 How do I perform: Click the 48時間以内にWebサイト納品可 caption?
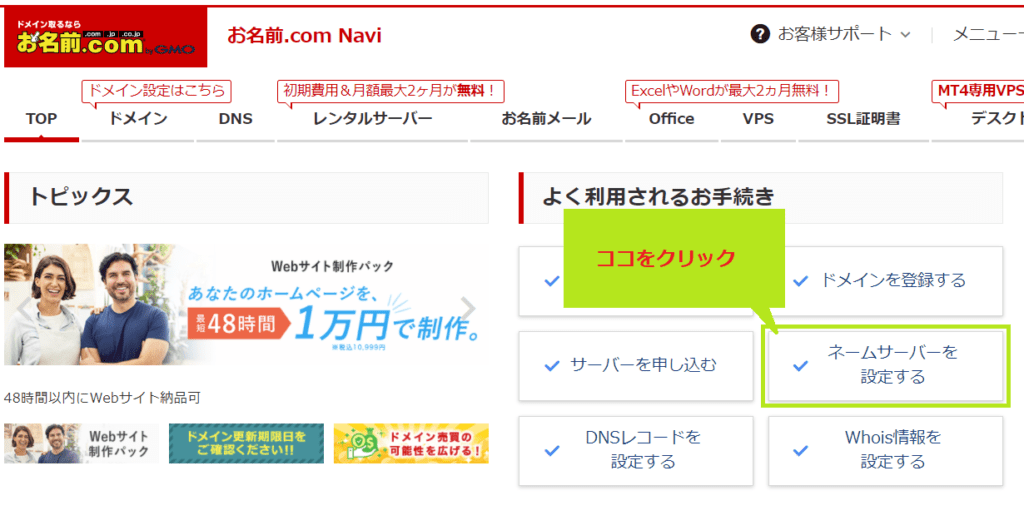(x=102, y=398)
